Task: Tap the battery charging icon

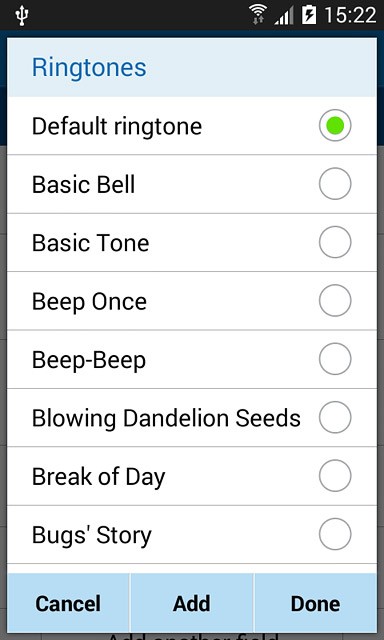Action: (x=309, y=15)
